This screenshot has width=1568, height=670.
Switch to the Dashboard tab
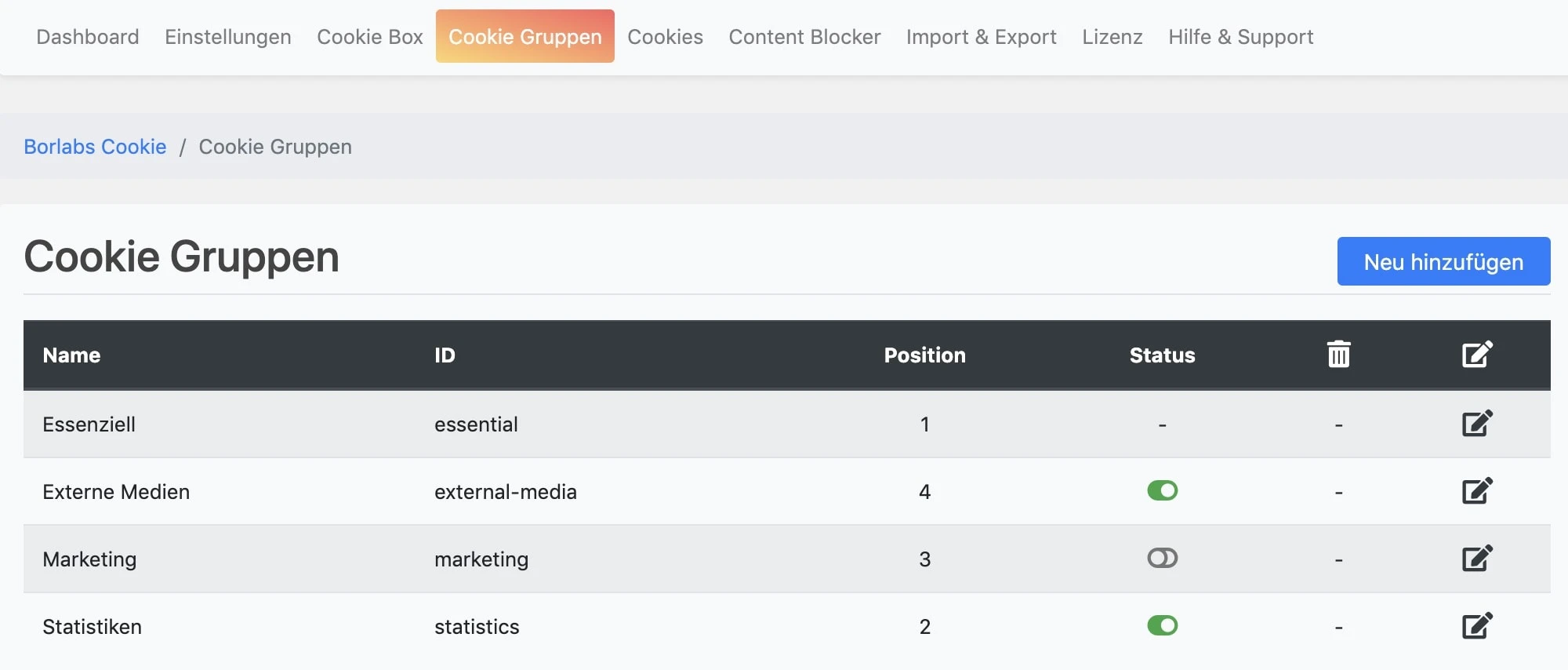[88, 36]
